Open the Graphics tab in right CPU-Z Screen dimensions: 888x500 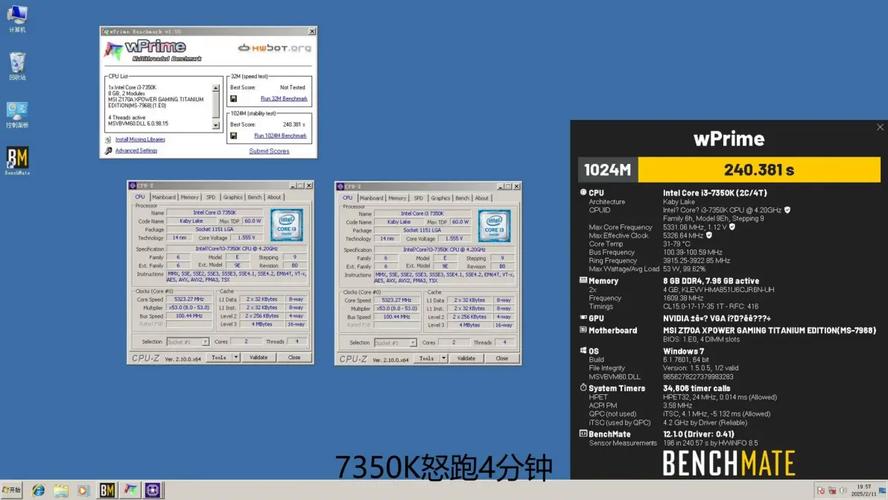[x=440, y=198]
